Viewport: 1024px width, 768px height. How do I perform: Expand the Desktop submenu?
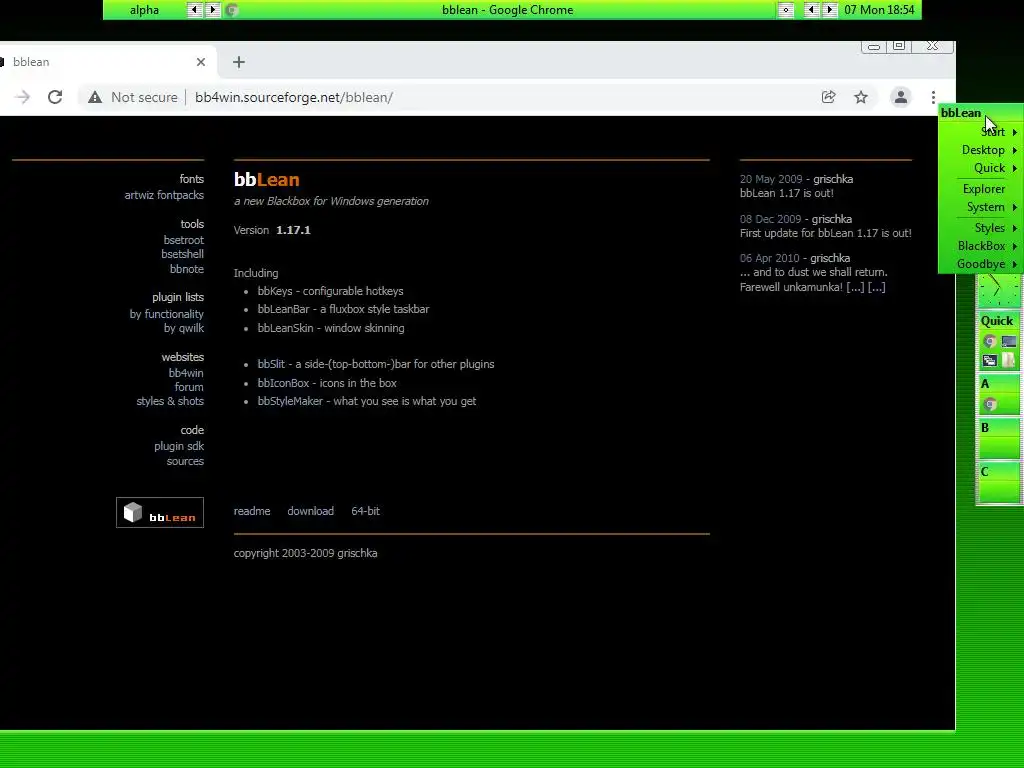[980, 150]
